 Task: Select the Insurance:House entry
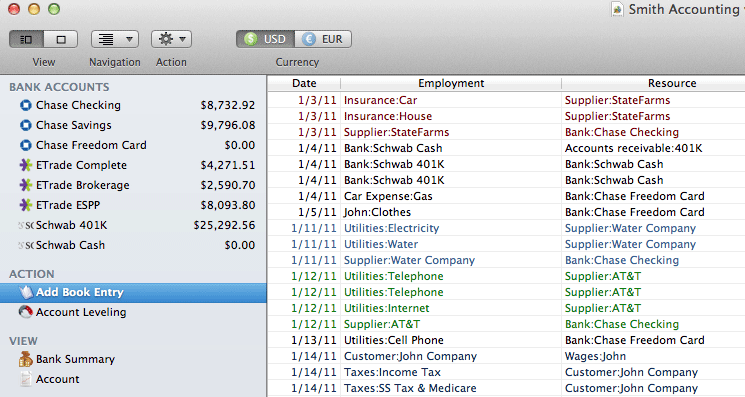point(388,116)
